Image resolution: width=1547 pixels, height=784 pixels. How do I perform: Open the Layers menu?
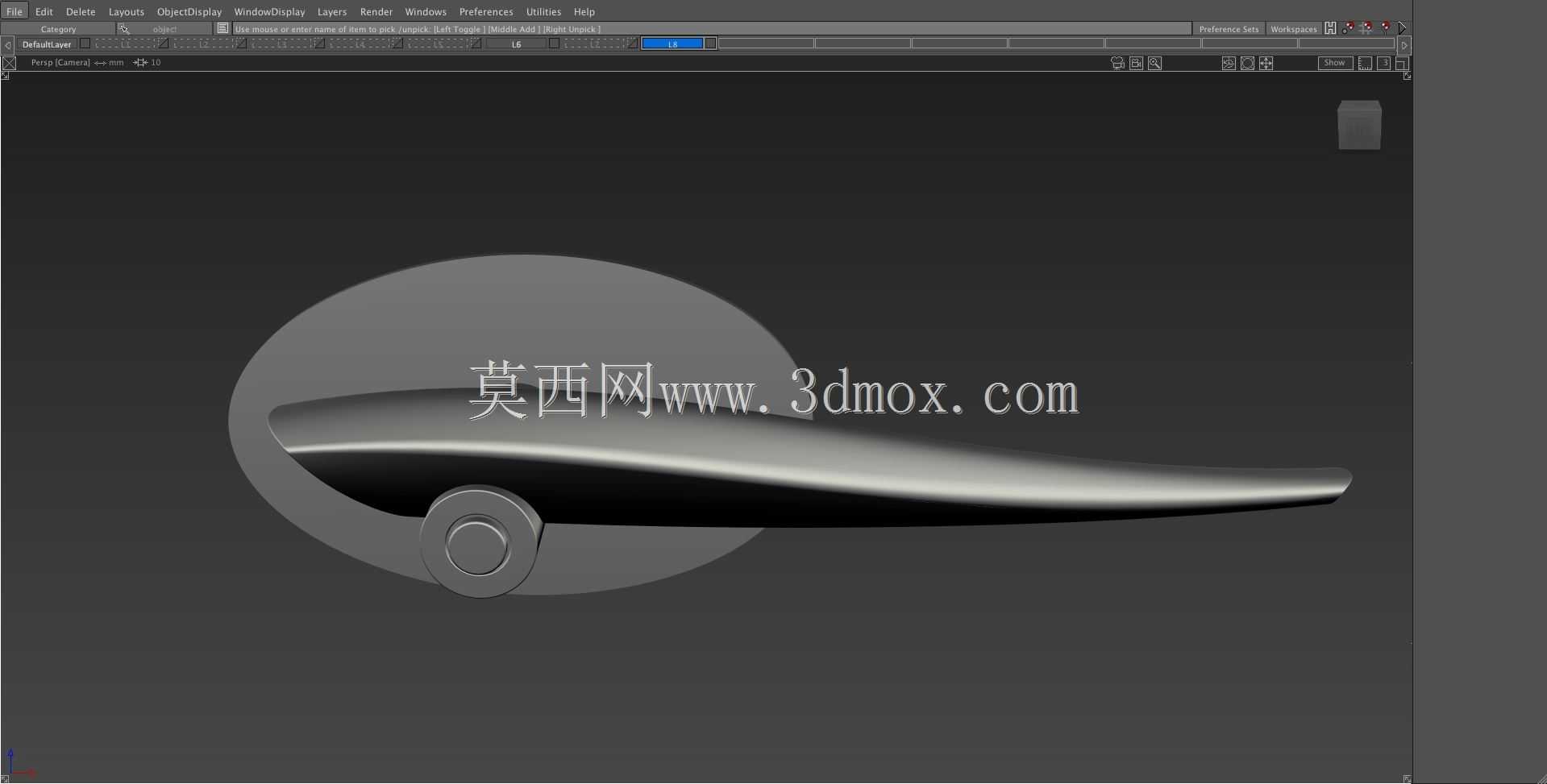click(x=332, y=11)
